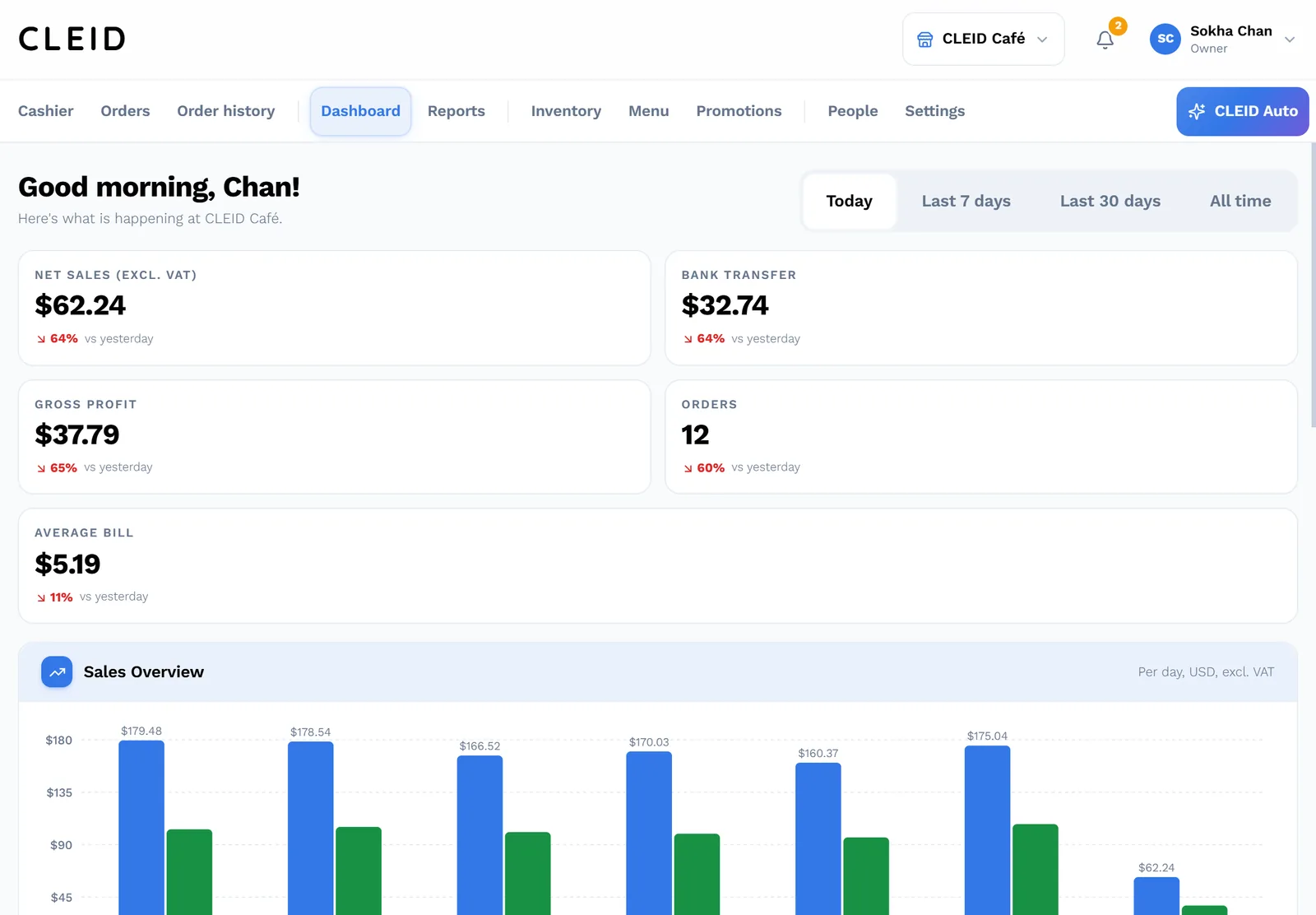This screenshot has width=1316, height=915.
Task: Switch range to Last 7 days
Action: click(966, 201)
